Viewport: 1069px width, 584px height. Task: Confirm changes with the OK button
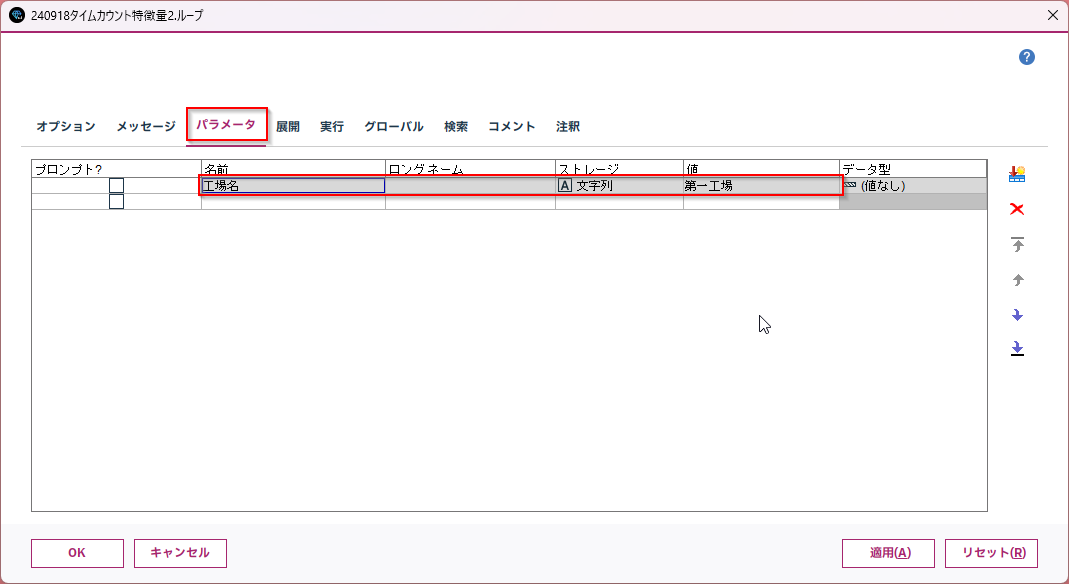[x=77, y=553]
